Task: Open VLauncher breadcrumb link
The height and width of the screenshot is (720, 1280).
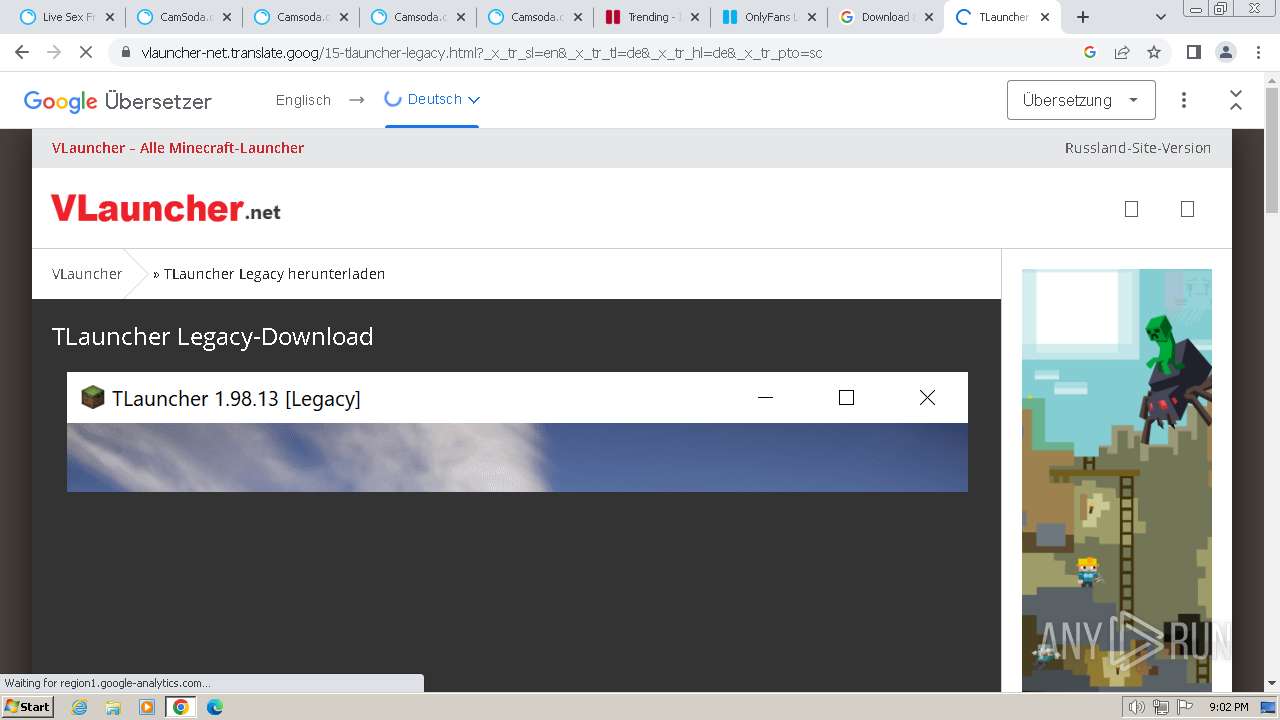Action: point(87,274)
